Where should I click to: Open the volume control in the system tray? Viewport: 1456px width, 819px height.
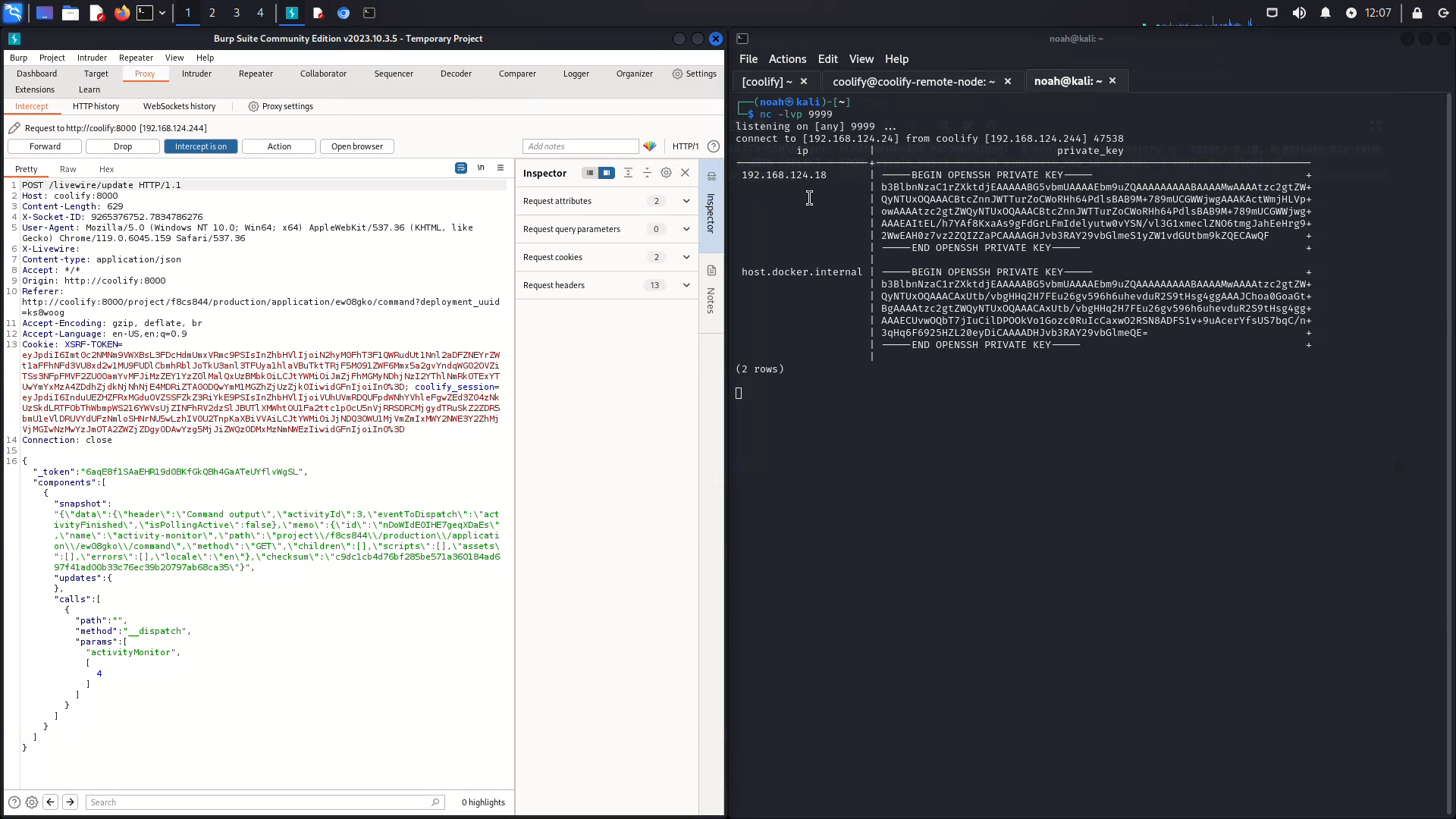point(1299,13)
